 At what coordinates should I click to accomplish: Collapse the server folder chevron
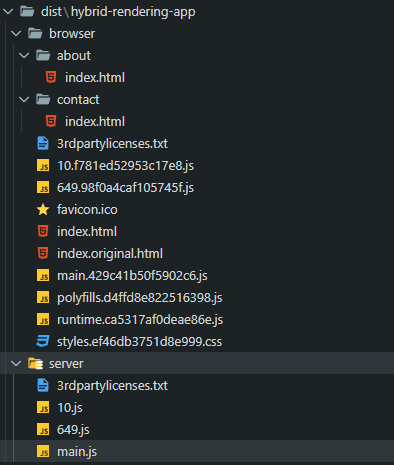pyautogui.click(x=16, y=364)
